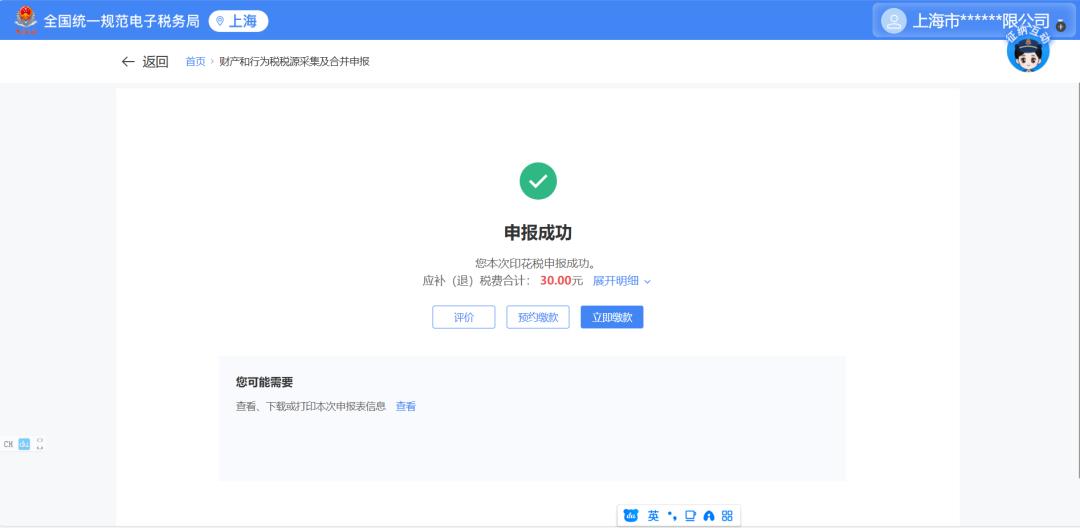Image resolution: width=1080 pixels, height=528 pixels.
Task: Click the 预约缴款 button
Action: click(538, 317)
